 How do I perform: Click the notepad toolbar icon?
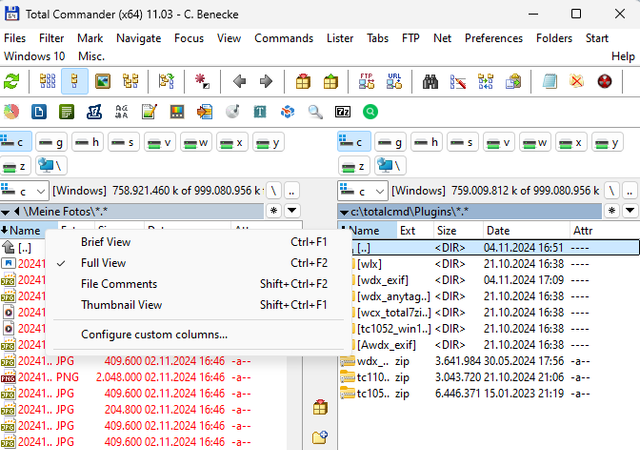pos(549,81)
